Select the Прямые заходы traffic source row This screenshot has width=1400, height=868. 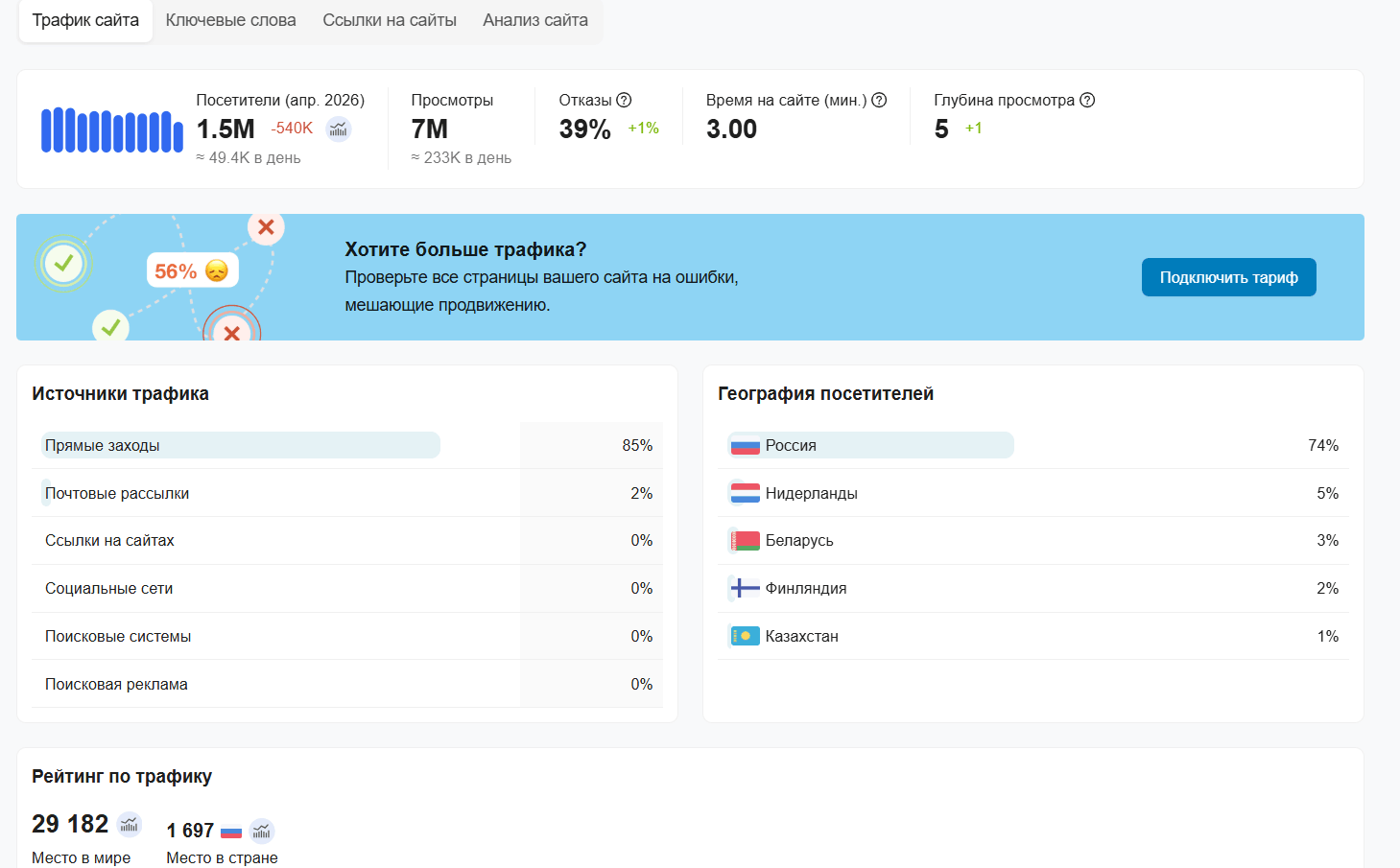click(347, 445)
